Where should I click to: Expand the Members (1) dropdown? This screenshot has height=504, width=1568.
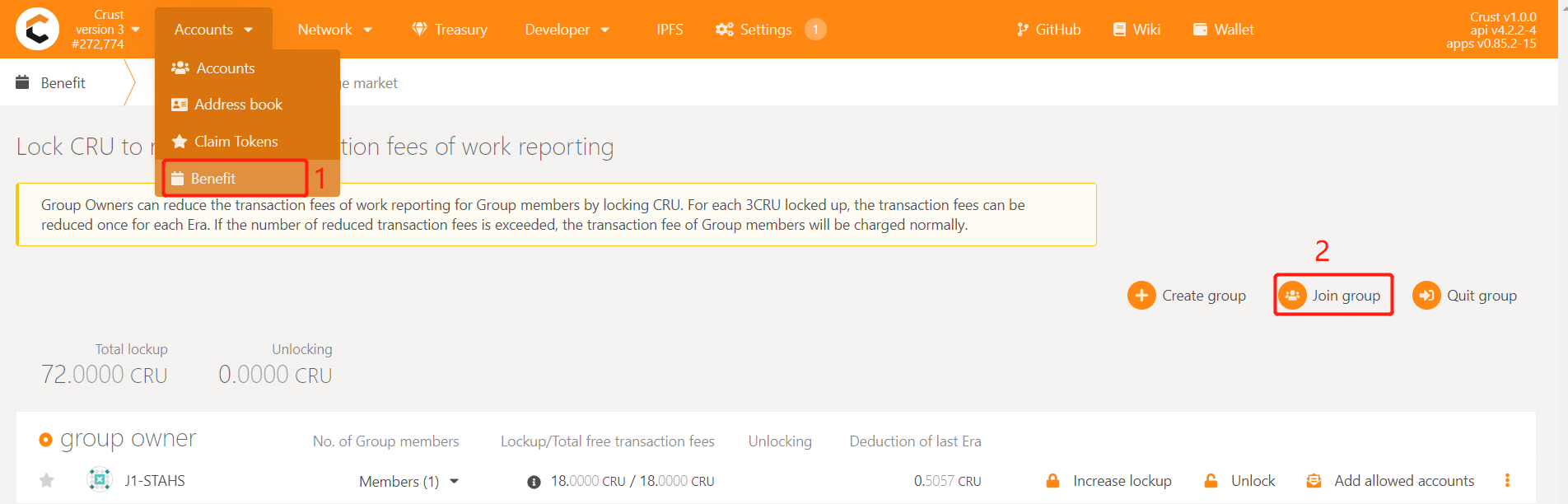click(x=409, y=482)
